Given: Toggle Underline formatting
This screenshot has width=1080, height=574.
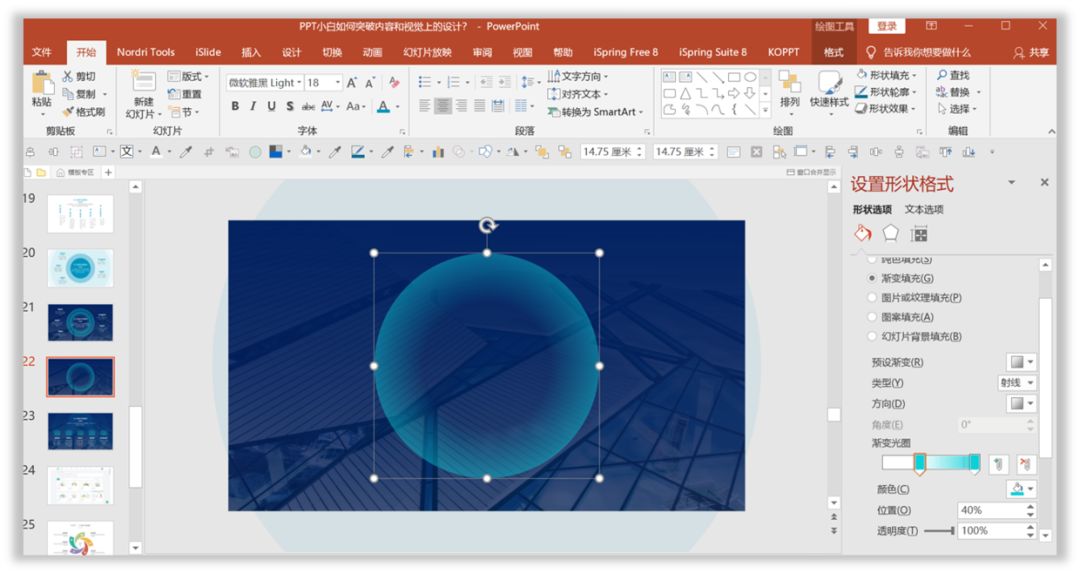Looking at the screenshot, I should tap(271, 106).
